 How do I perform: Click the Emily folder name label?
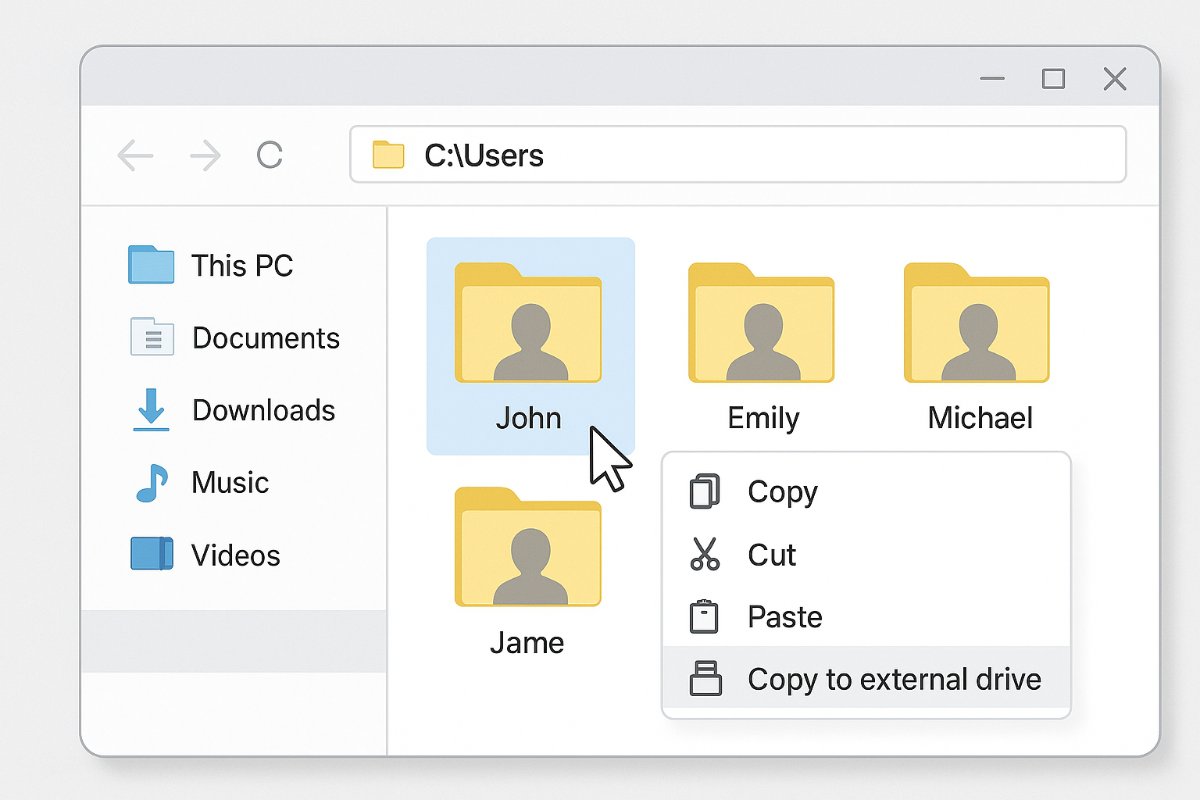point(763,418)
